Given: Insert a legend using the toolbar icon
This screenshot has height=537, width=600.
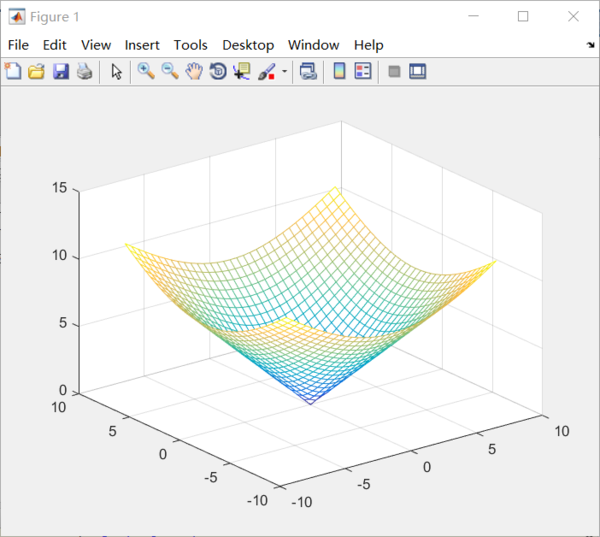Looking at the screenshot, I should click(x=363, y=71).
